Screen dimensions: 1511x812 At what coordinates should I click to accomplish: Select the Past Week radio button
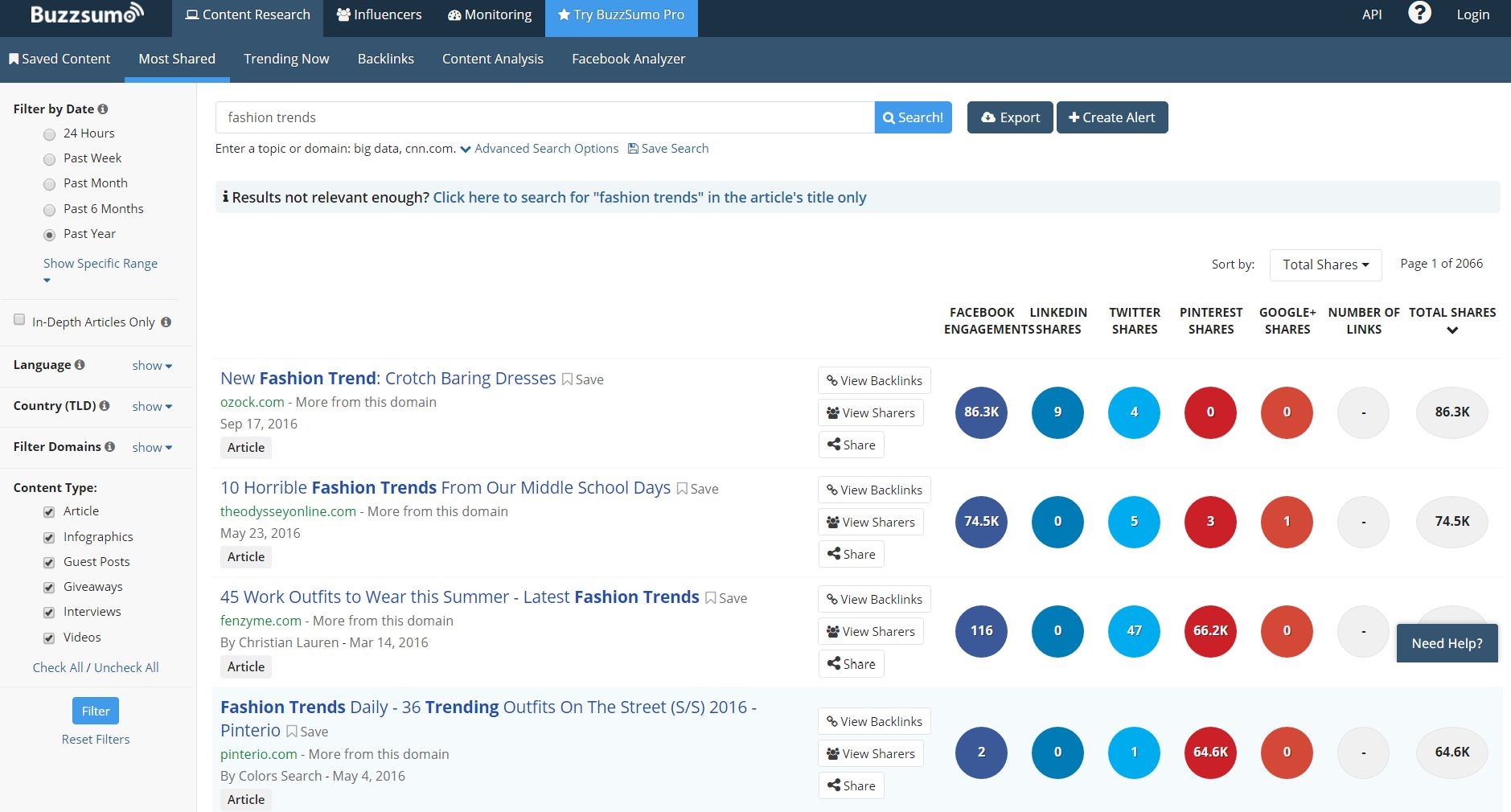coord(50,159)
